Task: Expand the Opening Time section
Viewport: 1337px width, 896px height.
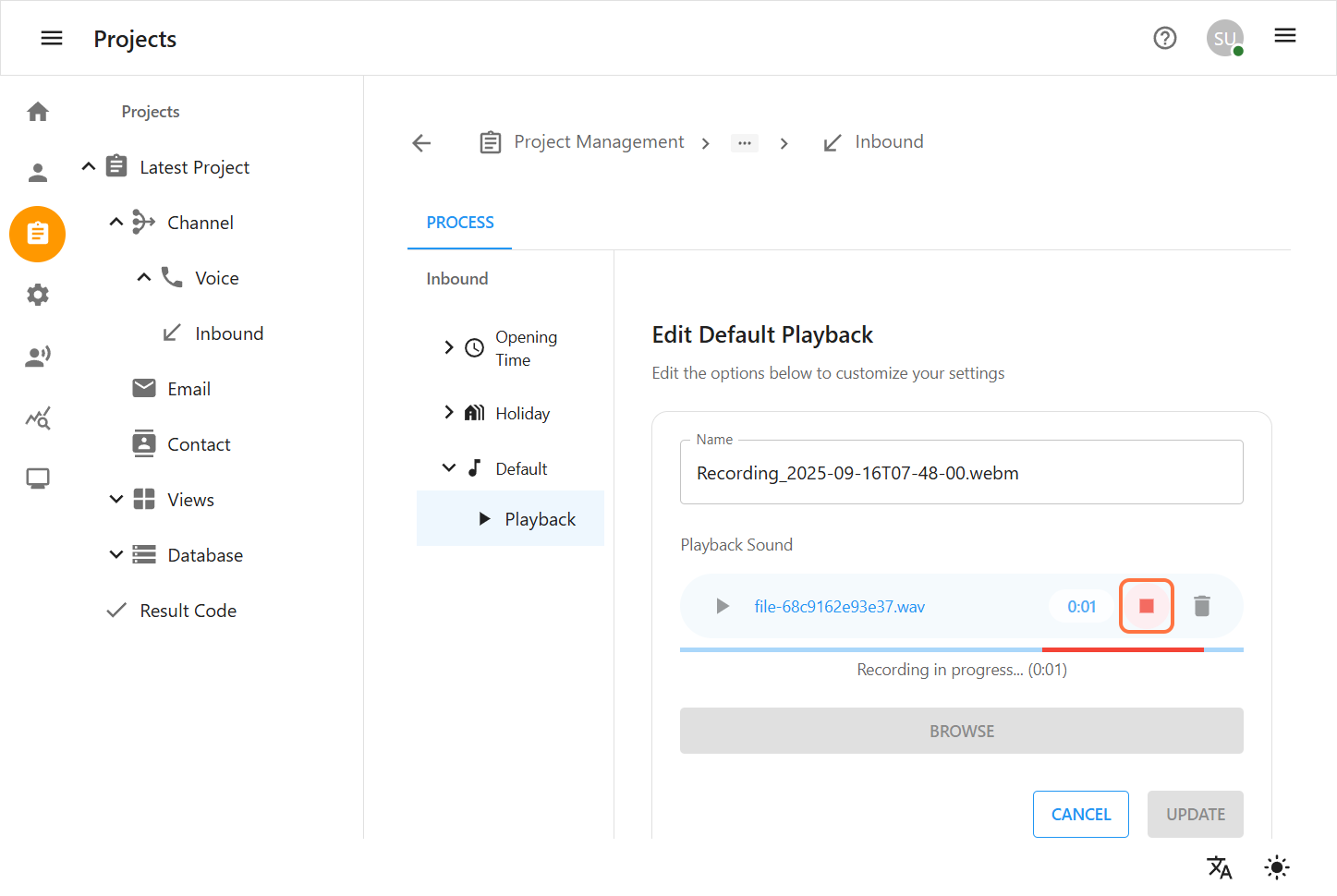Action: coord(449,348)
